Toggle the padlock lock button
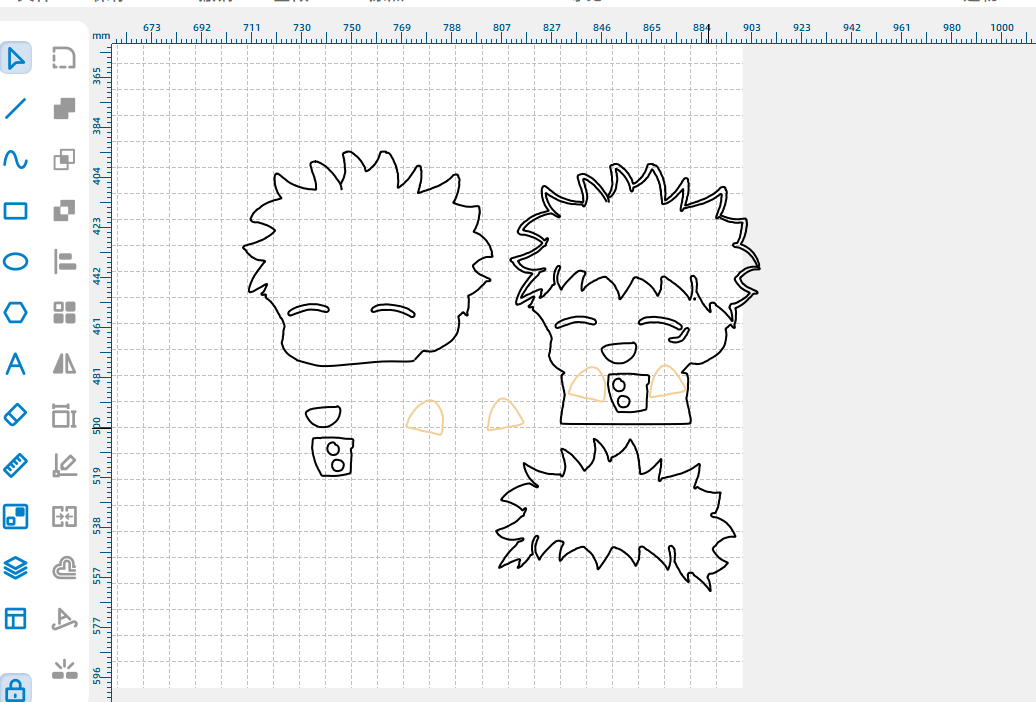 (16, 689)
